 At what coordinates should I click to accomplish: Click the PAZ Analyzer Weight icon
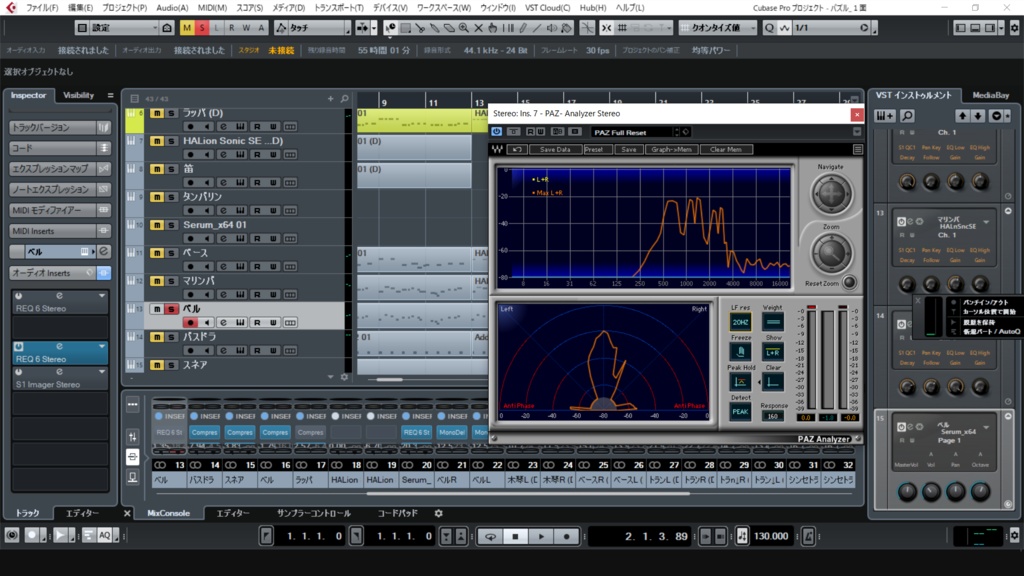click(x=773, y=322)
